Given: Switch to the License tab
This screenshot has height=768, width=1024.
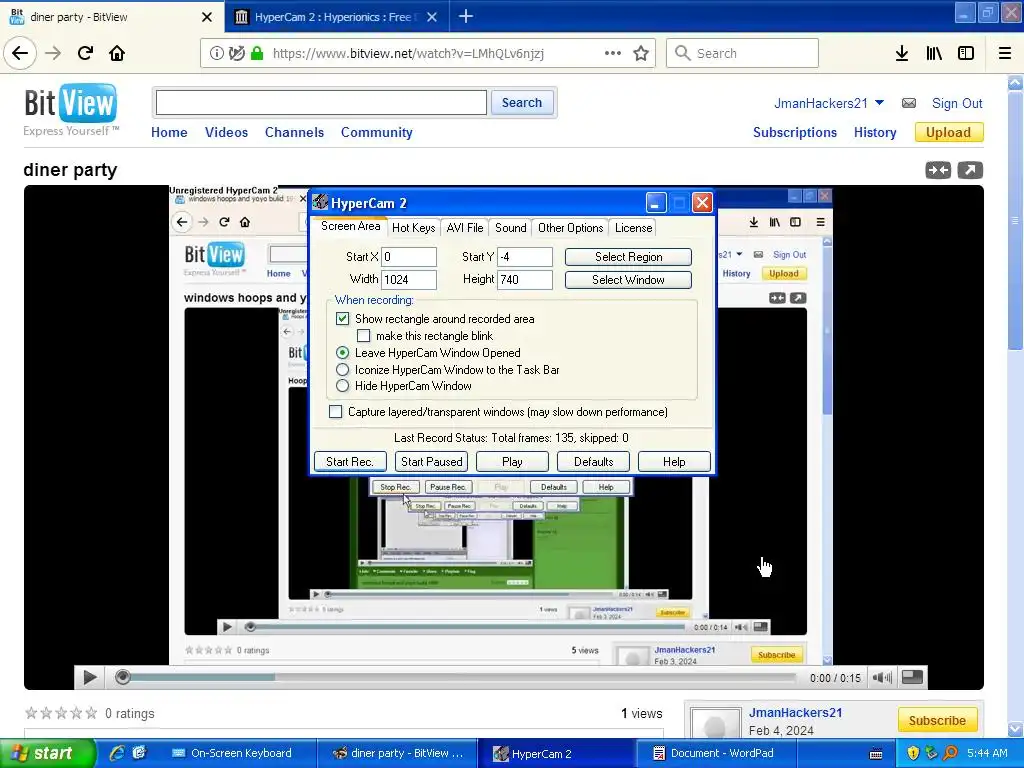Looking at the screenshot, I should 633,228.
